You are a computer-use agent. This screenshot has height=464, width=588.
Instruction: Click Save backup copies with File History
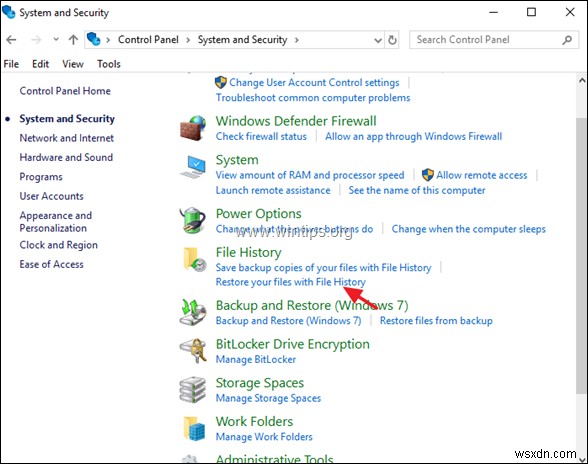[x=323, y=268]
